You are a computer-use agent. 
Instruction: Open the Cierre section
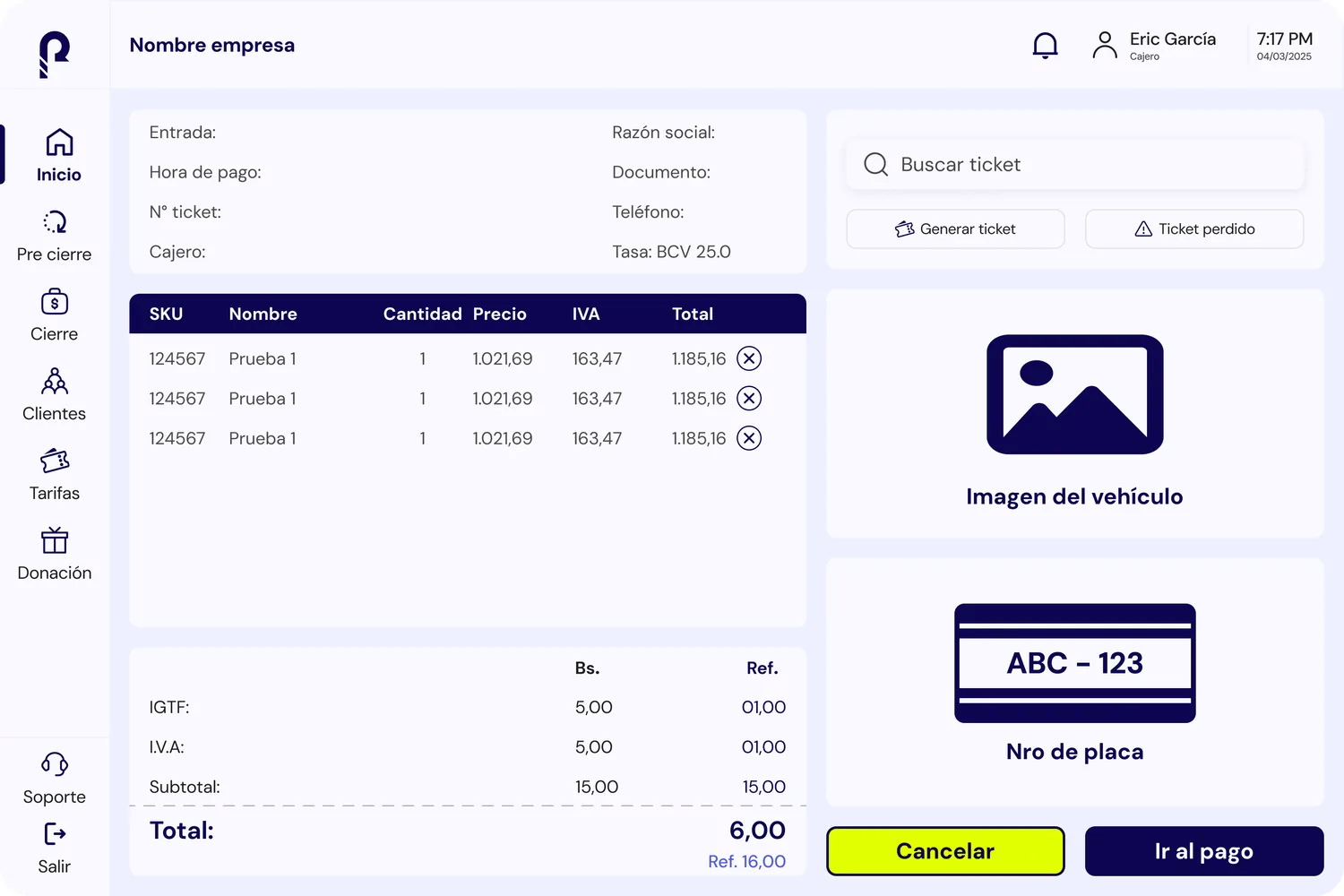[54, 315]
